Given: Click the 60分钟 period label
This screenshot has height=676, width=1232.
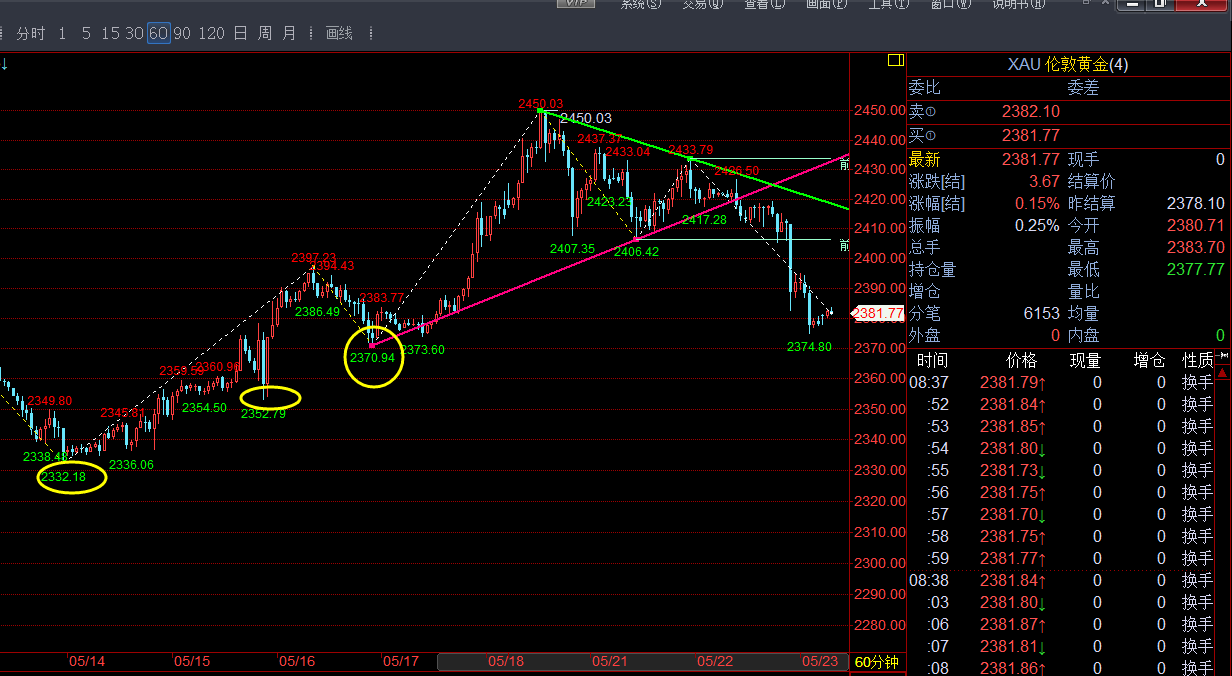Looking at the screenshot, I should point(876,662).
